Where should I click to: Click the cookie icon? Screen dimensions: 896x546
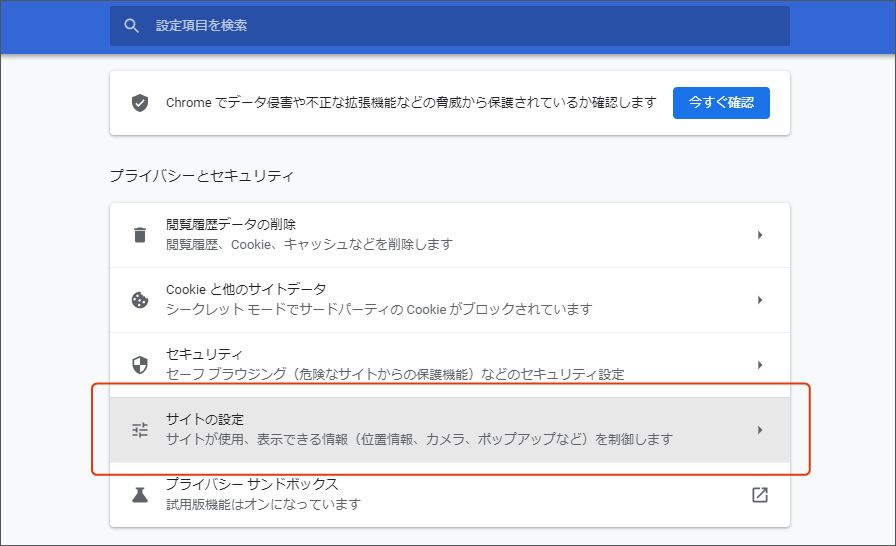pos(140,300)
